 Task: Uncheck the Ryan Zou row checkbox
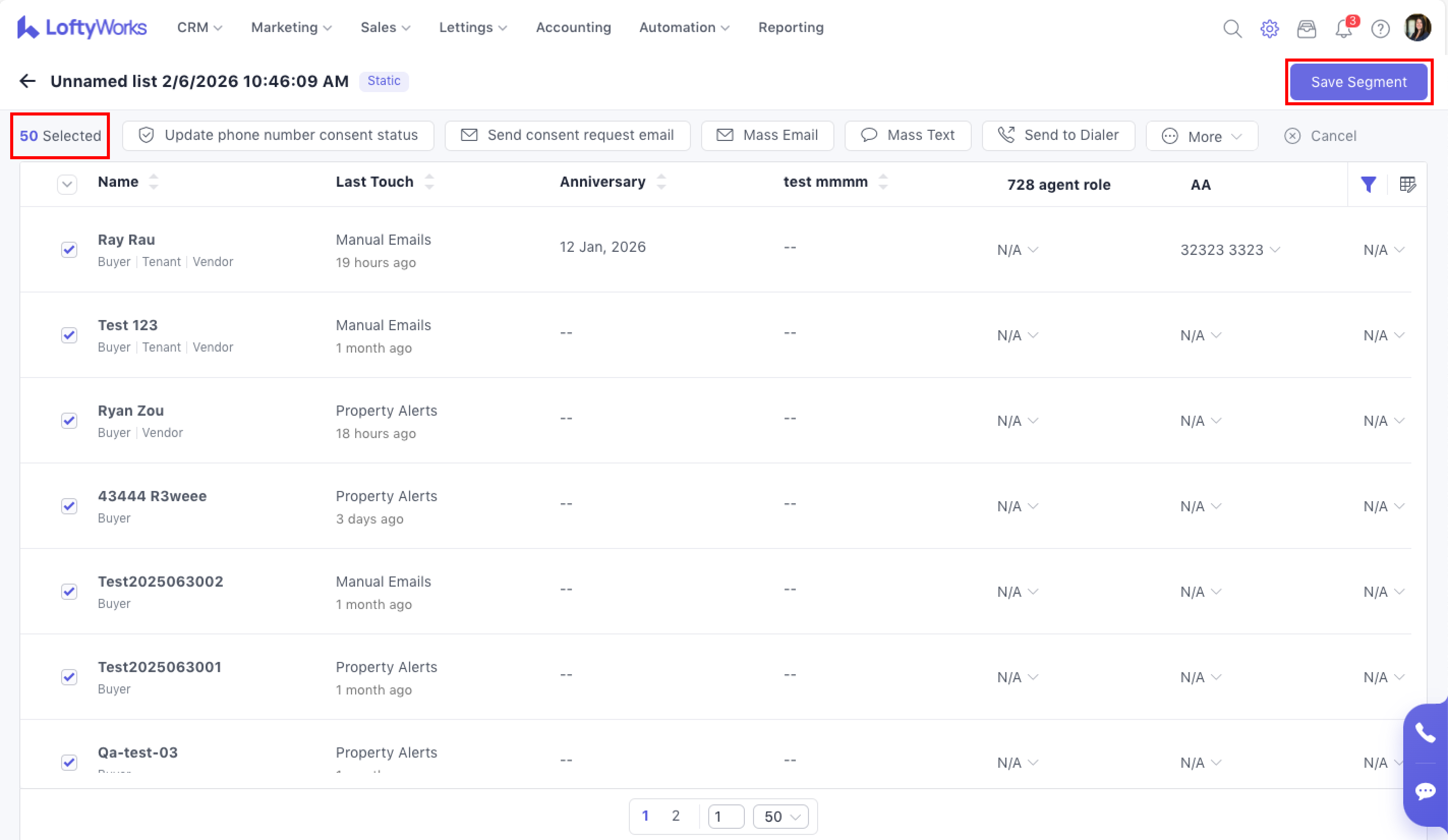69,421
